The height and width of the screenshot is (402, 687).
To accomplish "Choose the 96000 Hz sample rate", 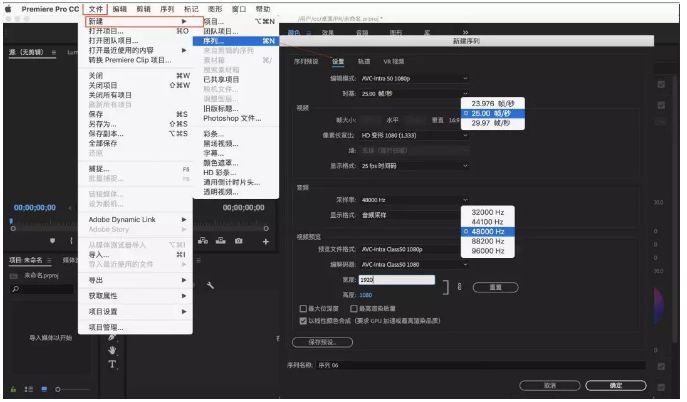I will click(488, 251).
